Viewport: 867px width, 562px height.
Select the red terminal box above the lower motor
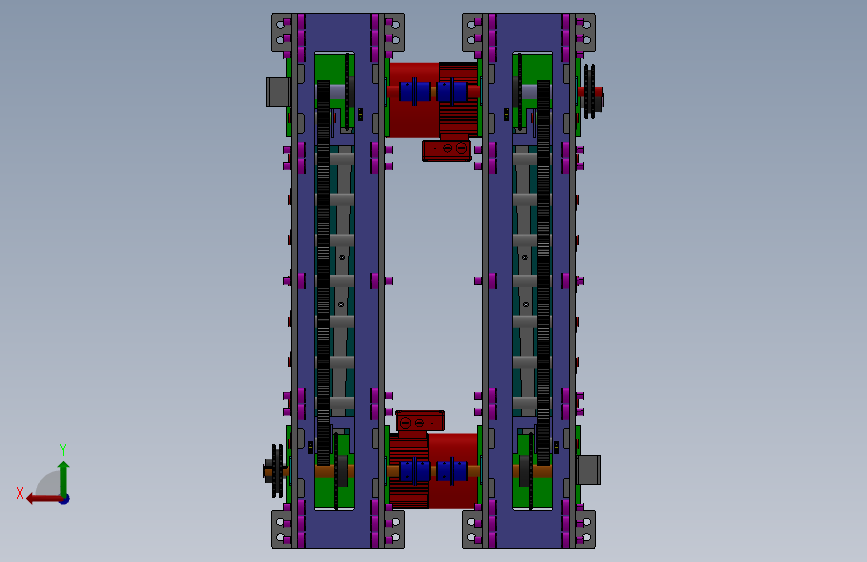point(420,421)
